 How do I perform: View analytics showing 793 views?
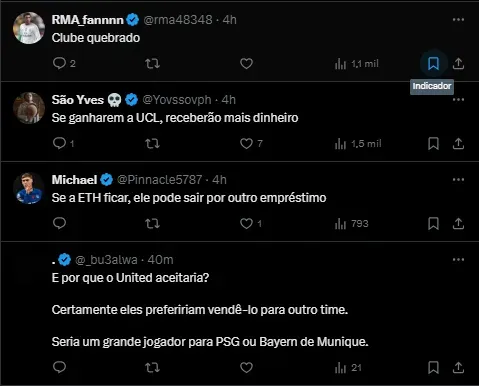351,223
